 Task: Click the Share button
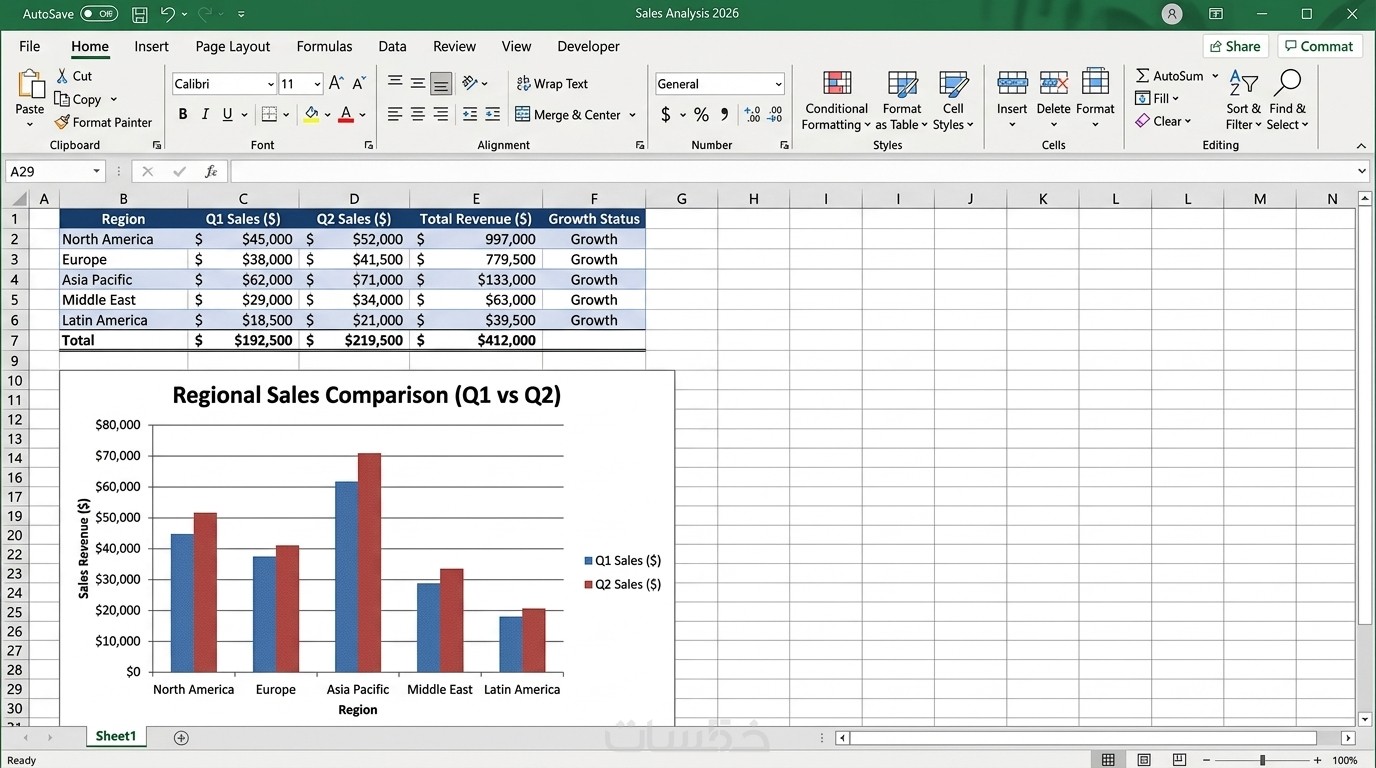(x=1235, y=46)
